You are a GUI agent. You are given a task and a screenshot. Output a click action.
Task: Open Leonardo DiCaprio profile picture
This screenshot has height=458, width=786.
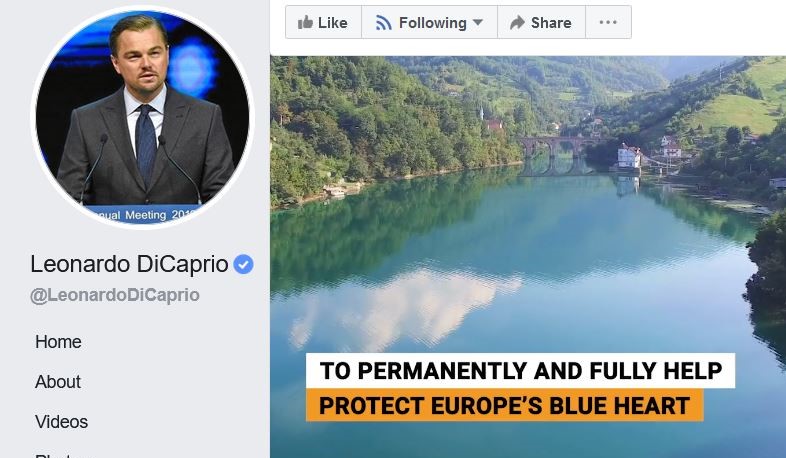[142, 117]
